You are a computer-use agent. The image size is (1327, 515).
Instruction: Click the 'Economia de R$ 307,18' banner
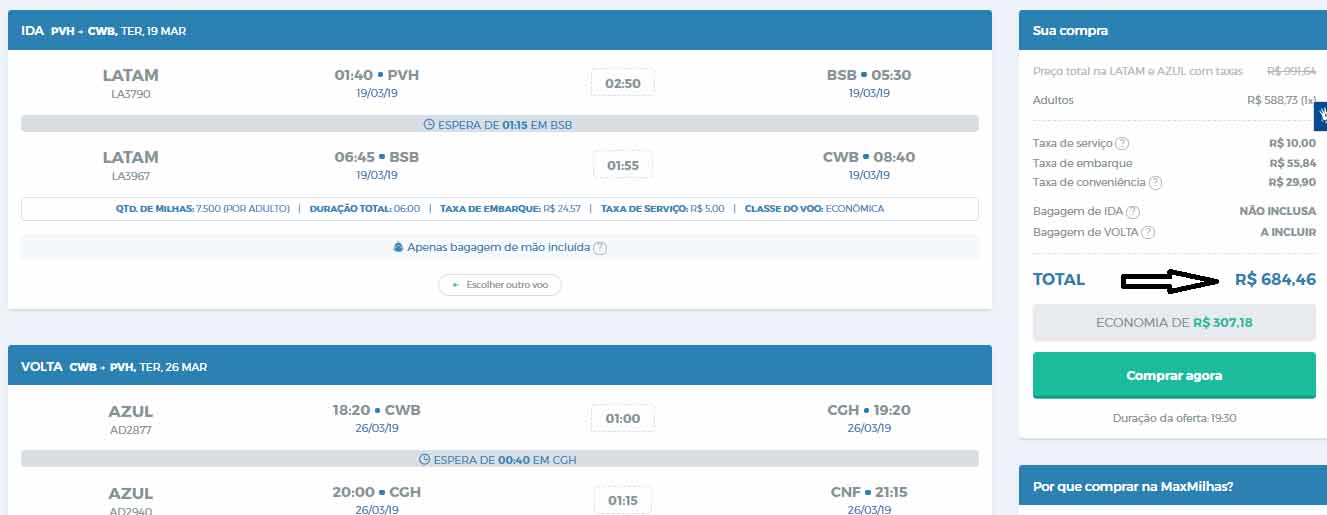[x=1174, y=323]
